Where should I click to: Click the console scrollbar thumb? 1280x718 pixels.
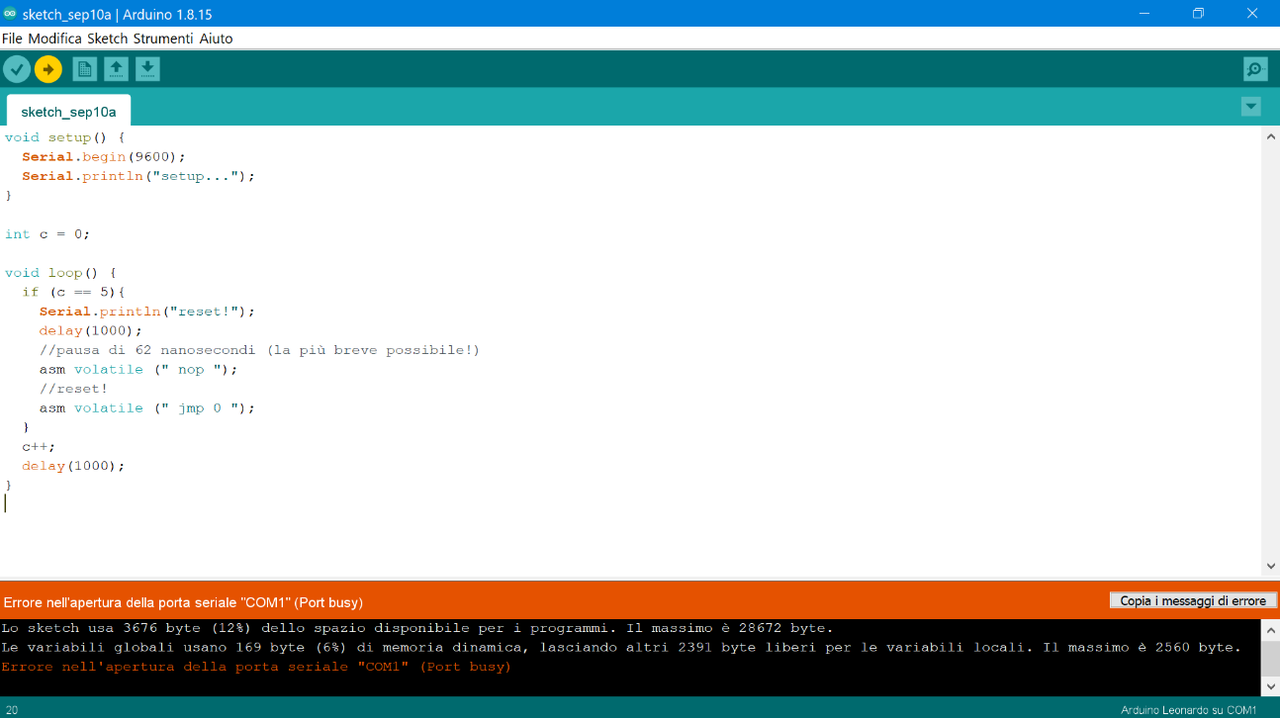pyautogui.click(x=1271, y=659)
